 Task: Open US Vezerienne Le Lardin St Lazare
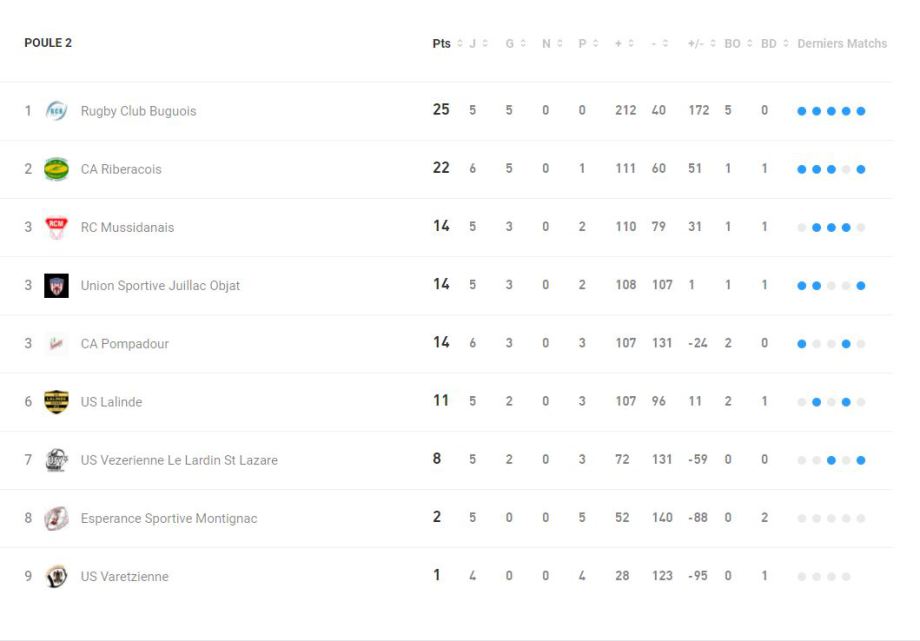179,460
